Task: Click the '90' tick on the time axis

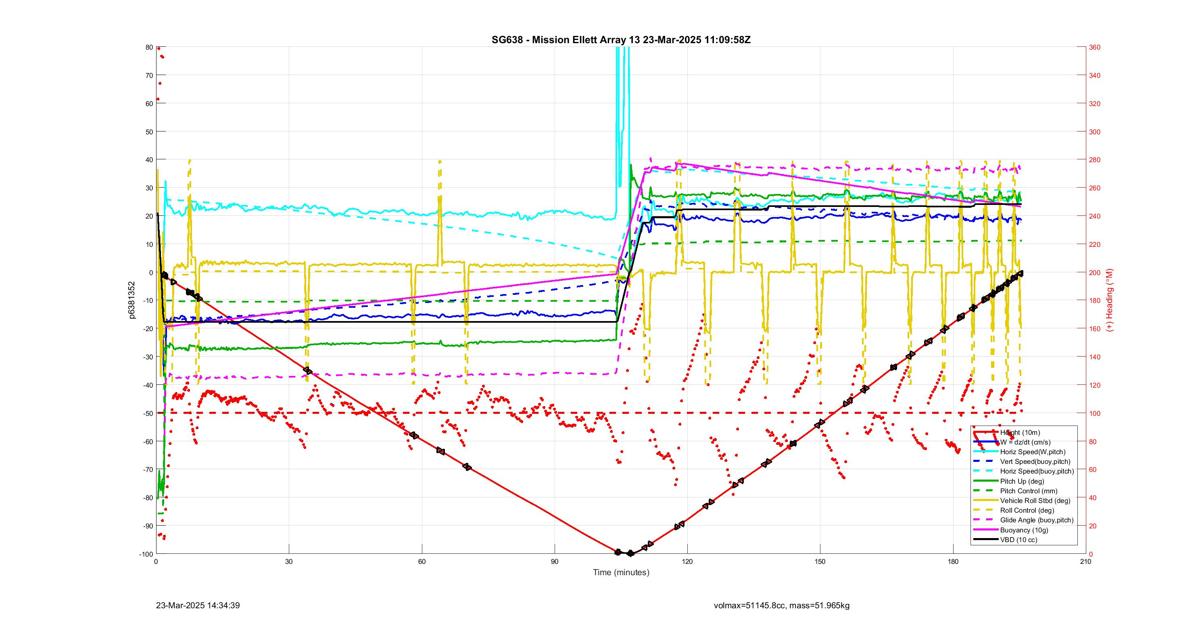Action: point(554,562)
